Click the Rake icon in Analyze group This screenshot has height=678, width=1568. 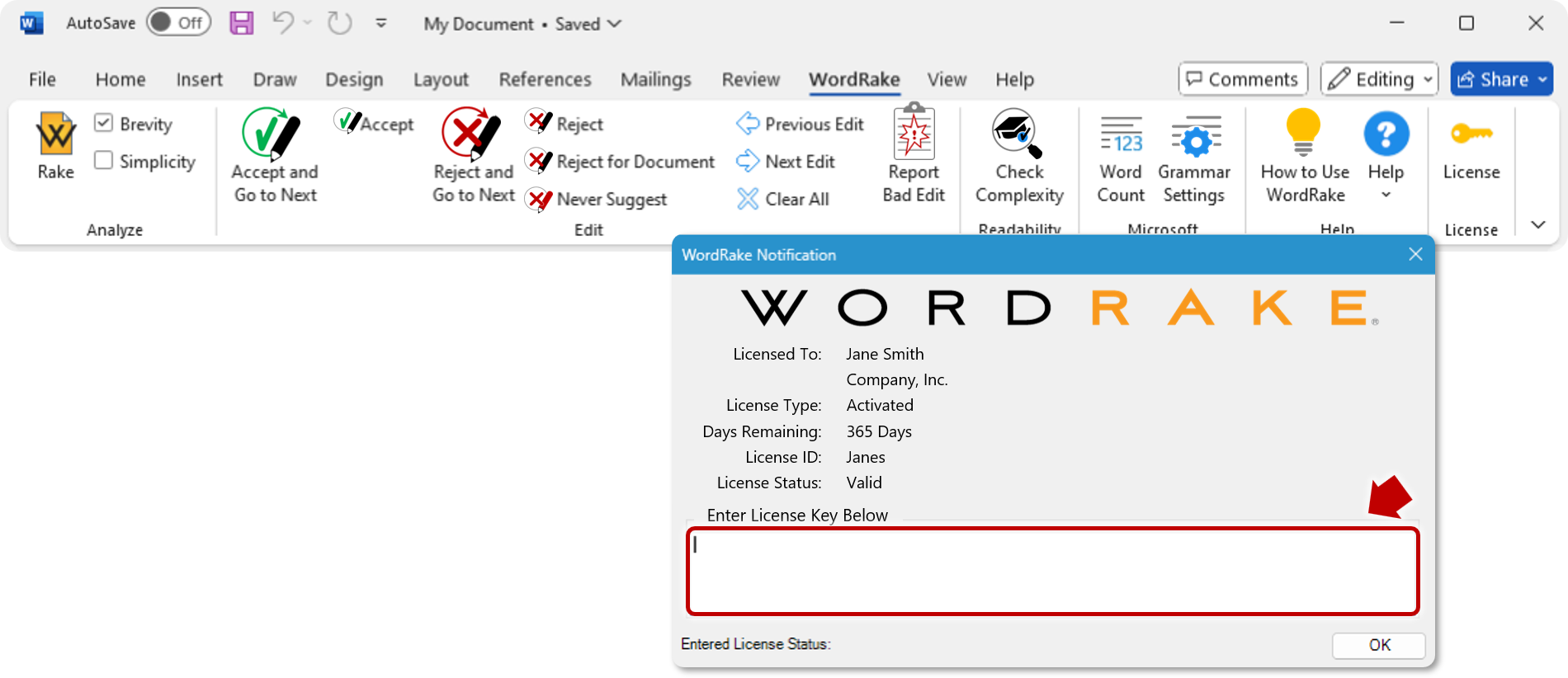click(56, 135)
